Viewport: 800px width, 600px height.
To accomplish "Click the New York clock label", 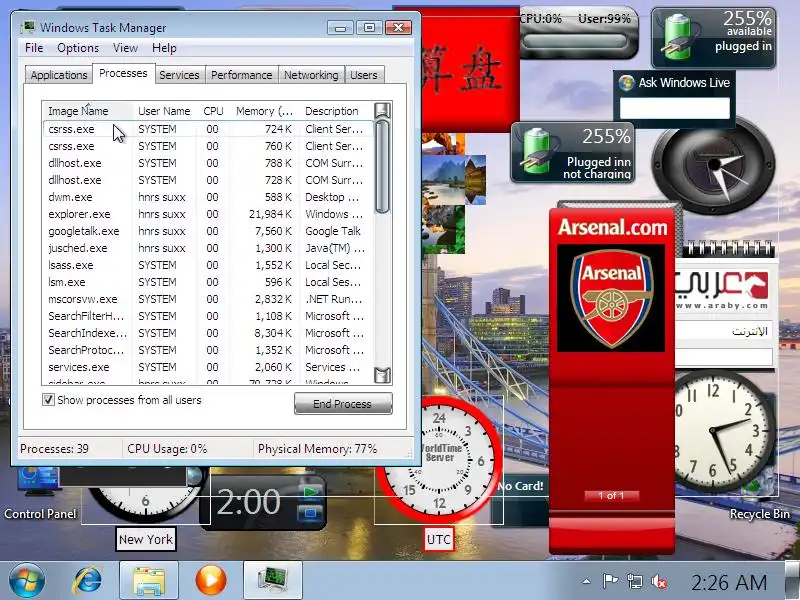I will [146, 539].
